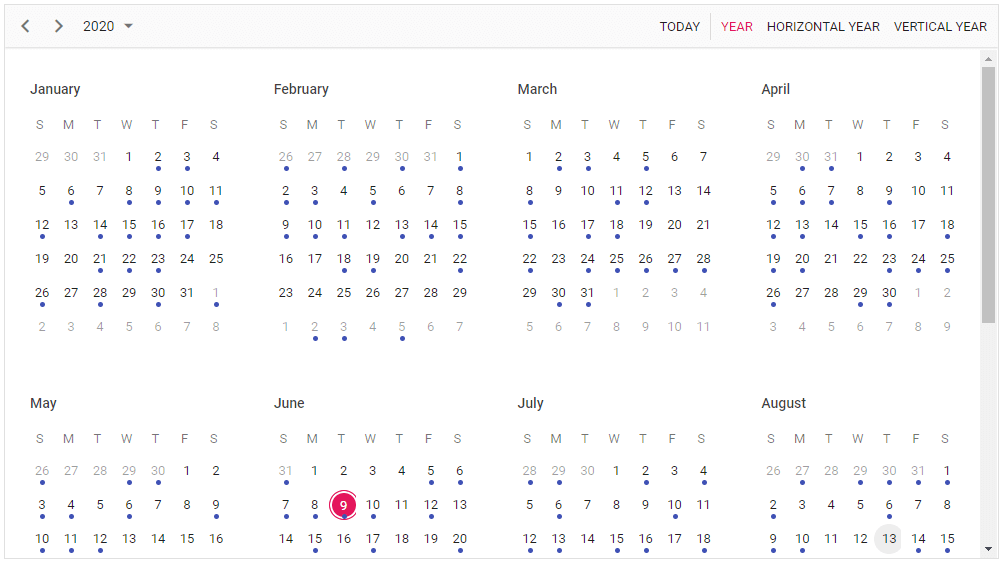1004x564 pixels.
Task: Click the scroll up arrow
Action: click(988, 59)
